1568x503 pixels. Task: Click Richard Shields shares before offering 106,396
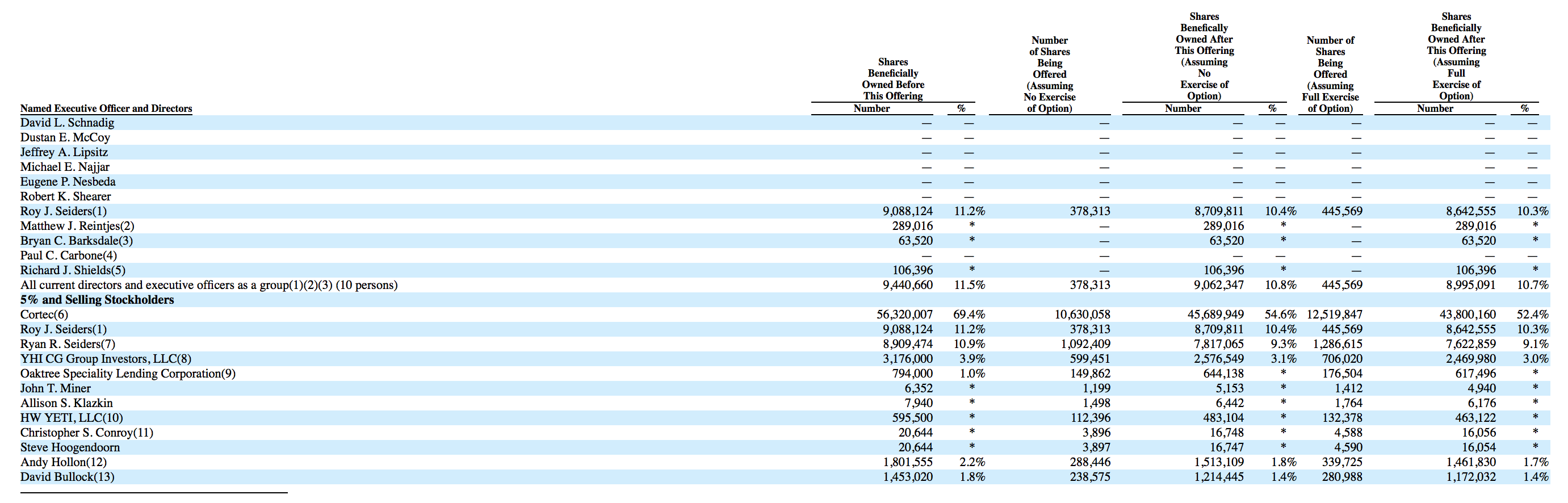(912, 270)
